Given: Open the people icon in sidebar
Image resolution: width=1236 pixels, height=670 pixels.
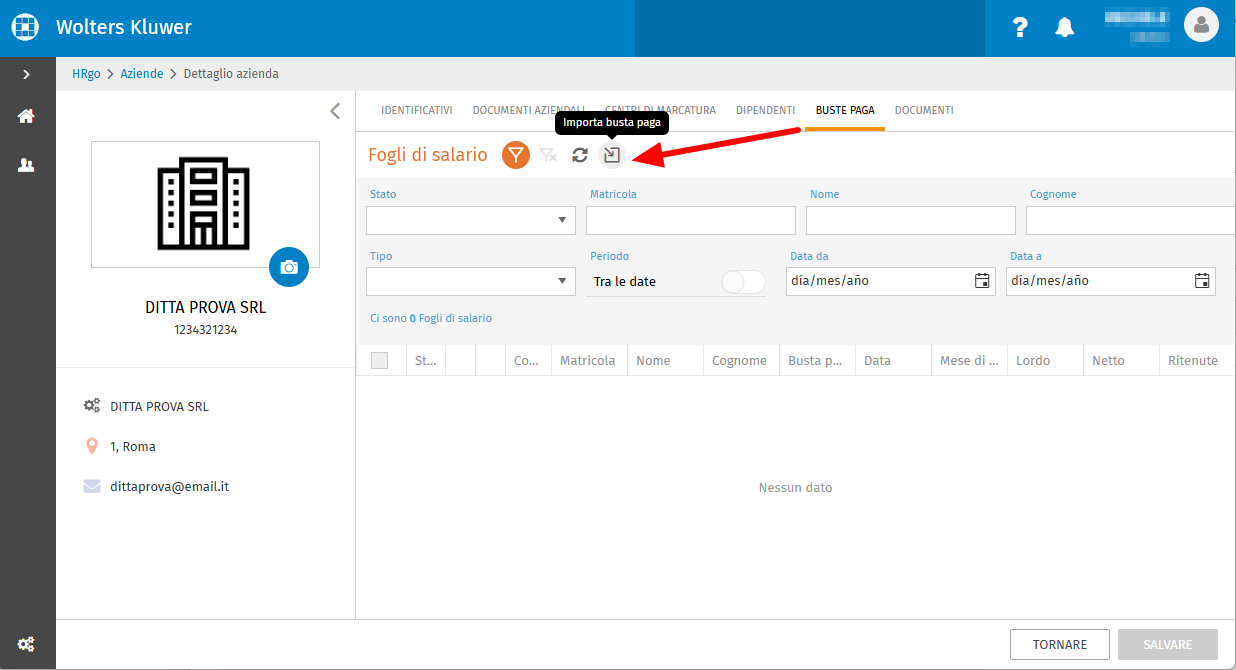Looking at the screenshot, I should 26,165.
